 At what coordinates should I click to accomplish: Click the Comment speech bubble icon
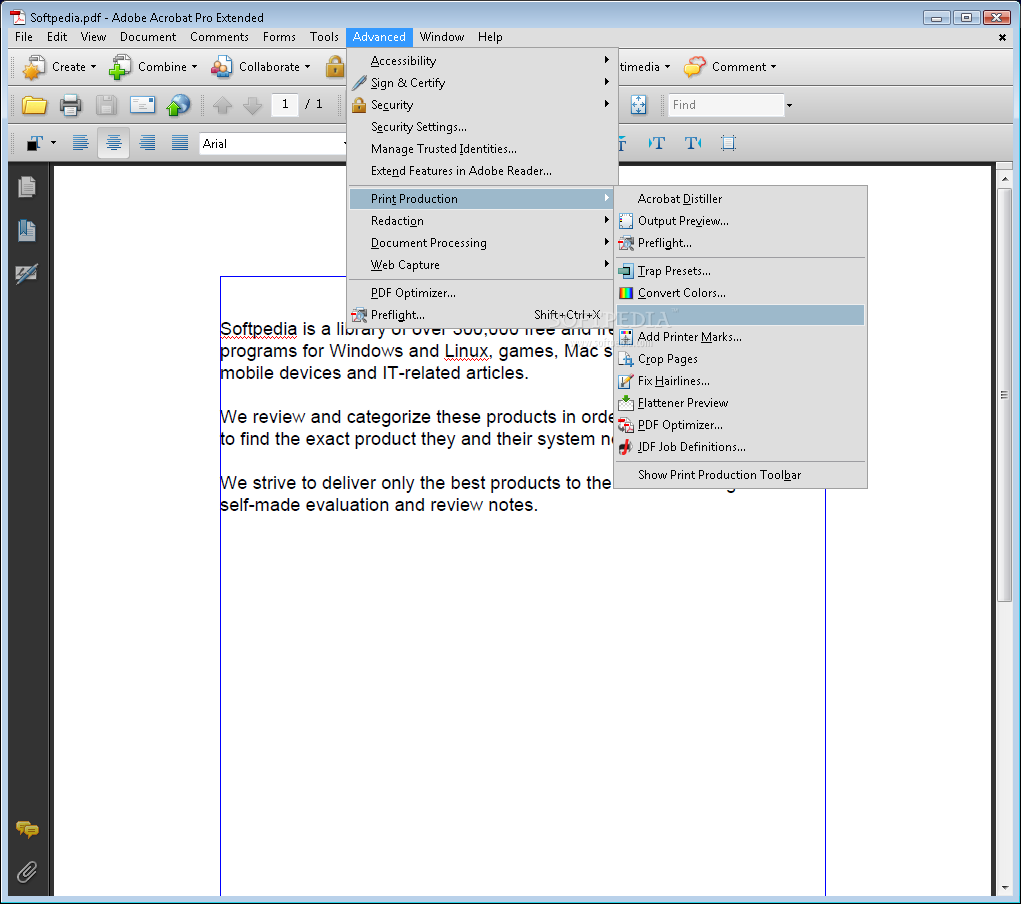pyautogui.click(x=695, y=66)
